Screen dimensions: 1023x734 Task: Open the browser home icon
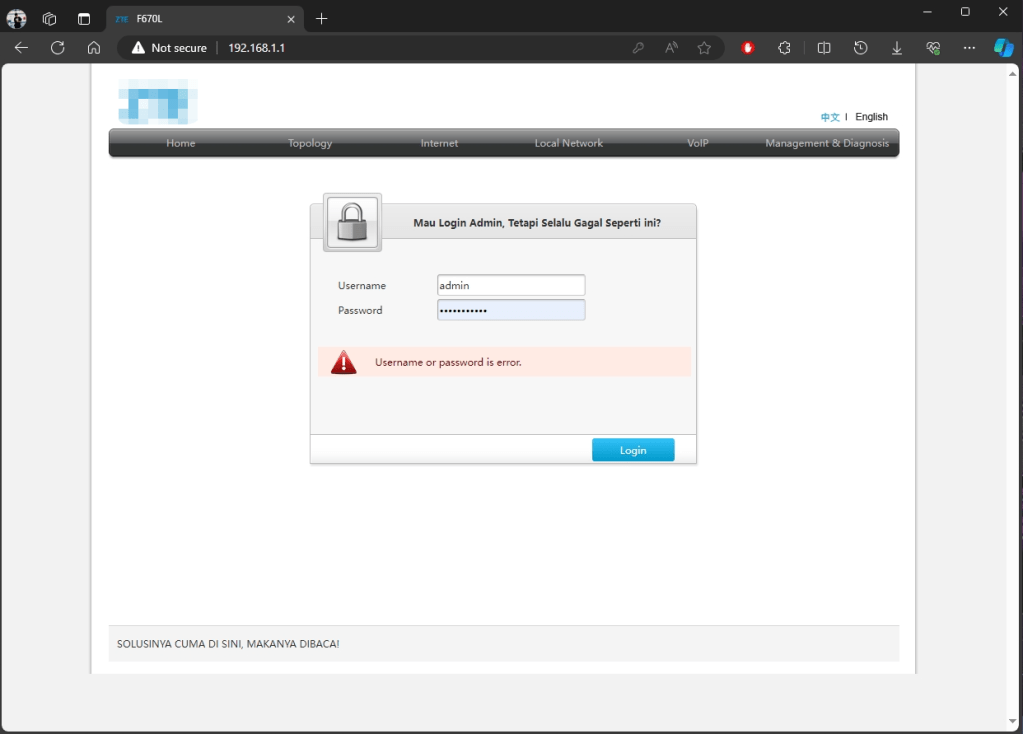94,47
